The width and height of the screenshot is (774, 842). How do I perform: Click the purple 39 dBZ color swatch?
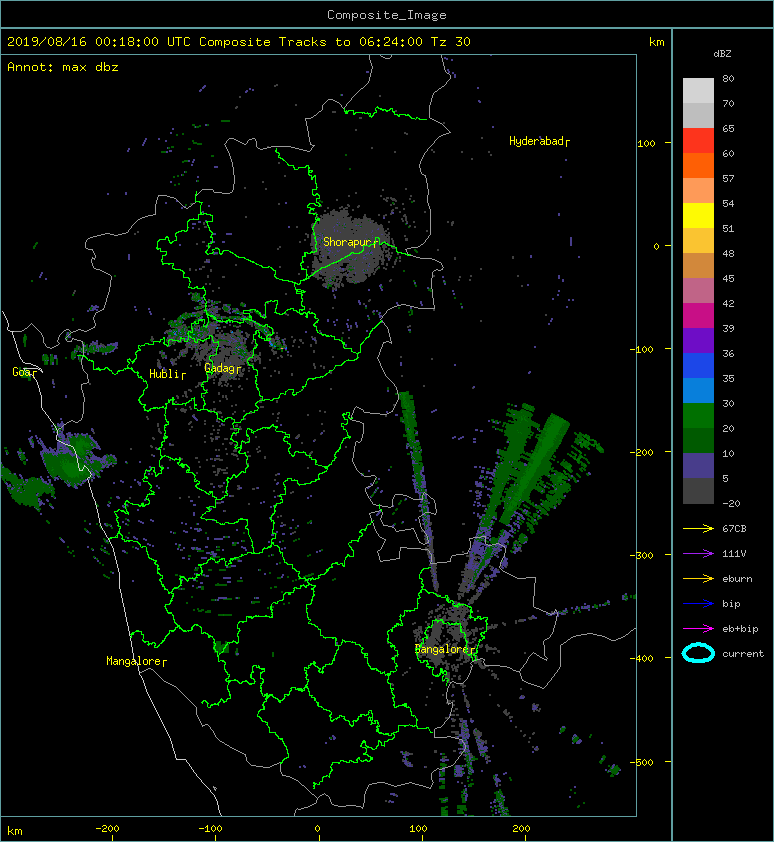click(x=698, y=340)
